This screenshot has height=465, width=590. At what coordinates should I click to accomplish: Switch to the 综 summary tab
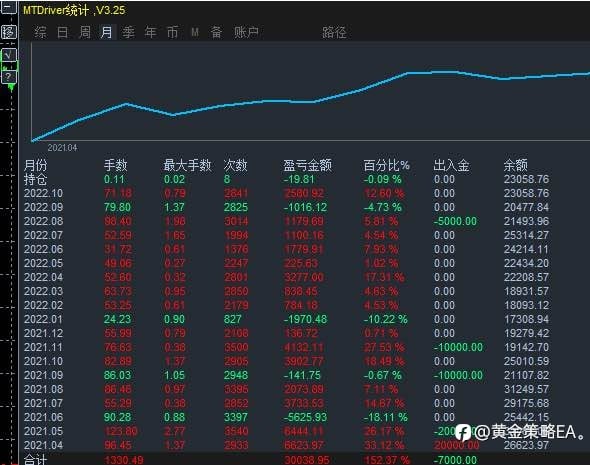pos(41,32)
